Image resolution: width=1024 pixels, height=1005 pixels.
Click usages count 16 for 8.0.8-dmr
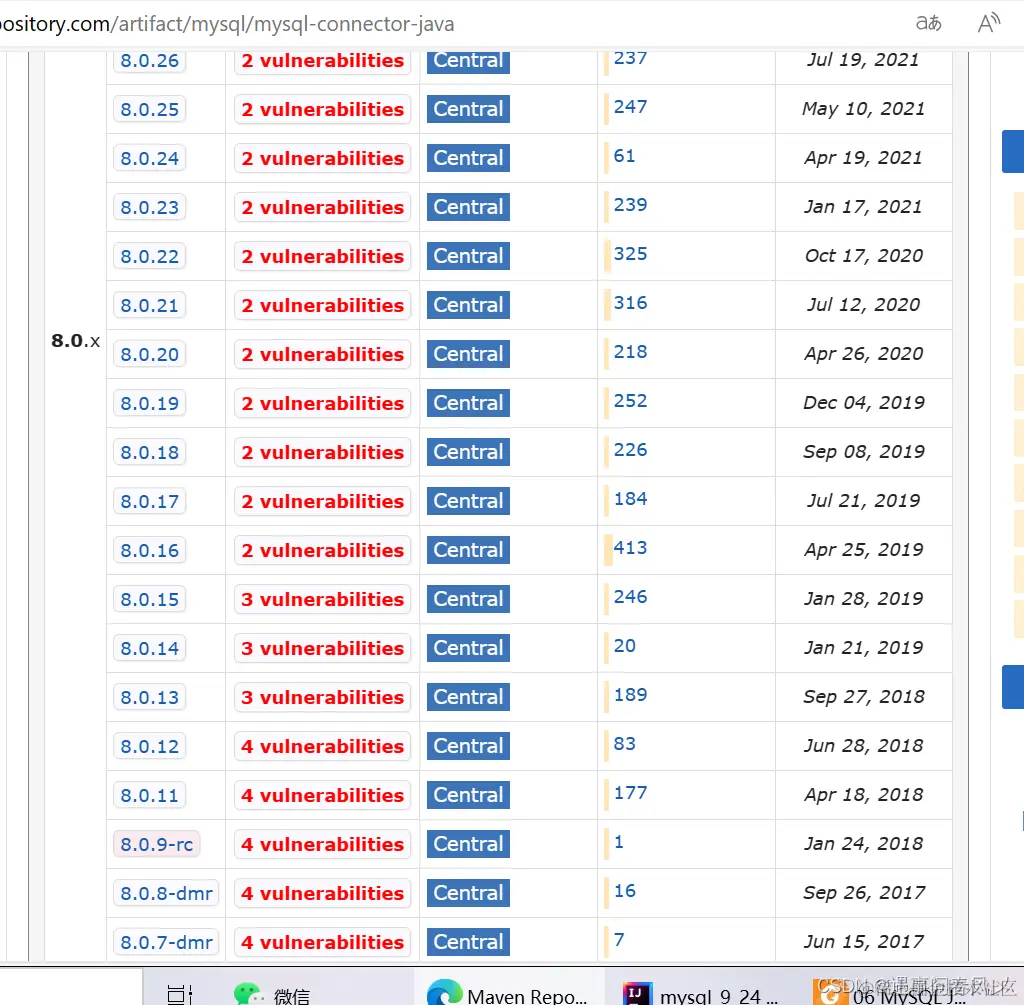[624, 890]
